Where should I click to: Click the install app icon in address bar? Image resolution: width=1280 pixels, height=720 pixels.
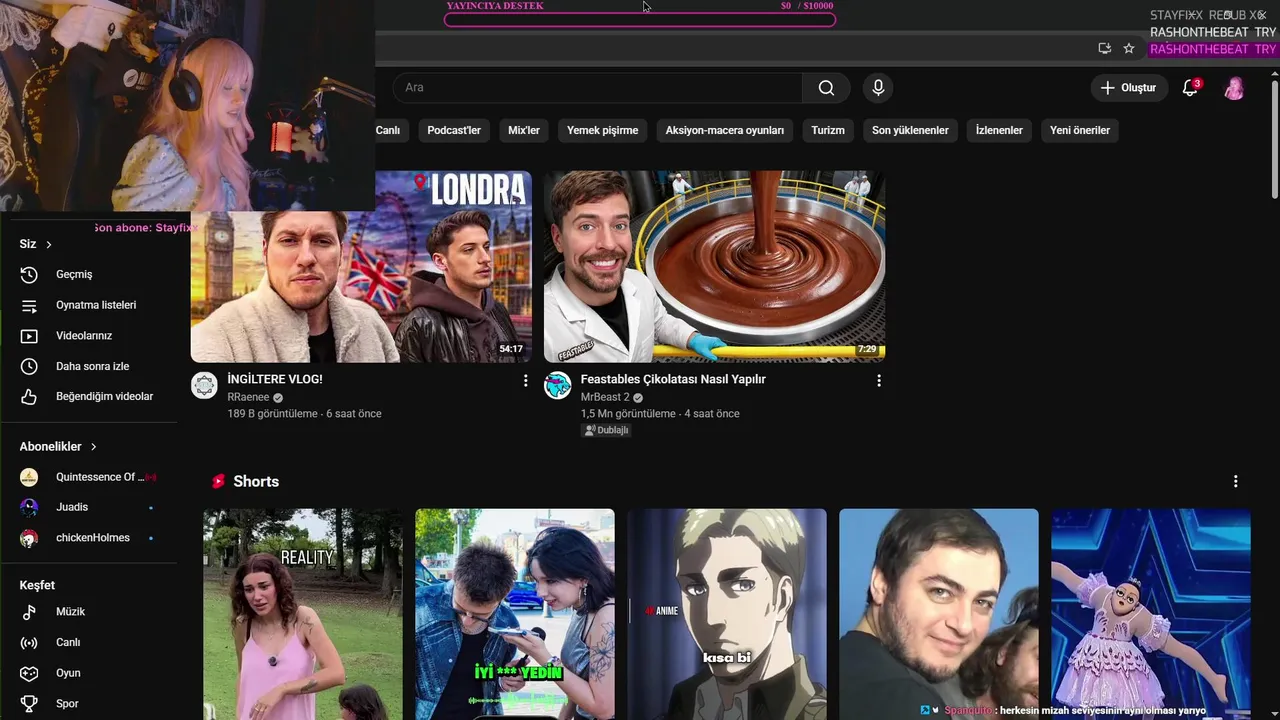point(1104,48)
